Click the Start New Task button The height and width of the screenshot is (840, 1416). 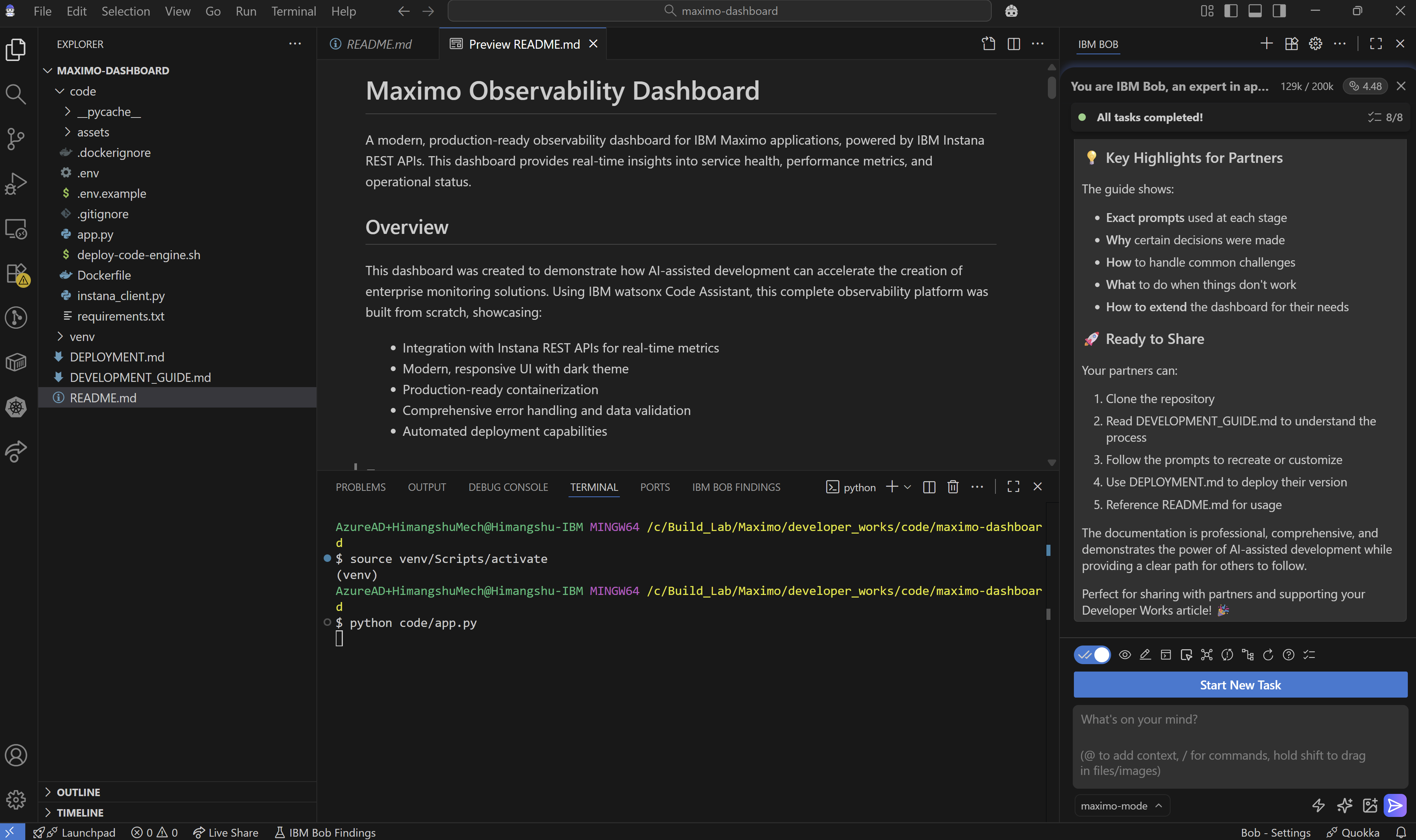1240,684
